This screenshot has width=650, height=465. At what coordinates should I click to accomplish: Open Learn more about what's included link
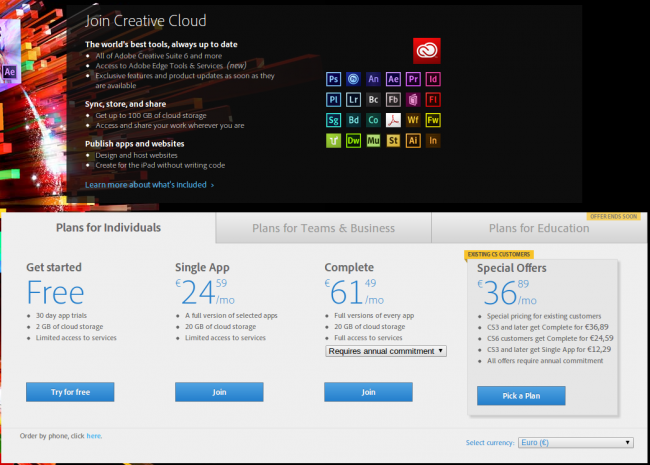(150, 185)
